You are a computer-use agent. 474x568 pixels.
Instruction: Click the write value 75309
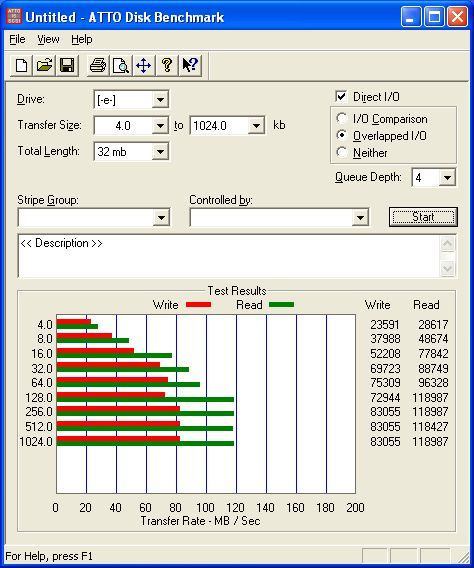(x=385, y=383)
